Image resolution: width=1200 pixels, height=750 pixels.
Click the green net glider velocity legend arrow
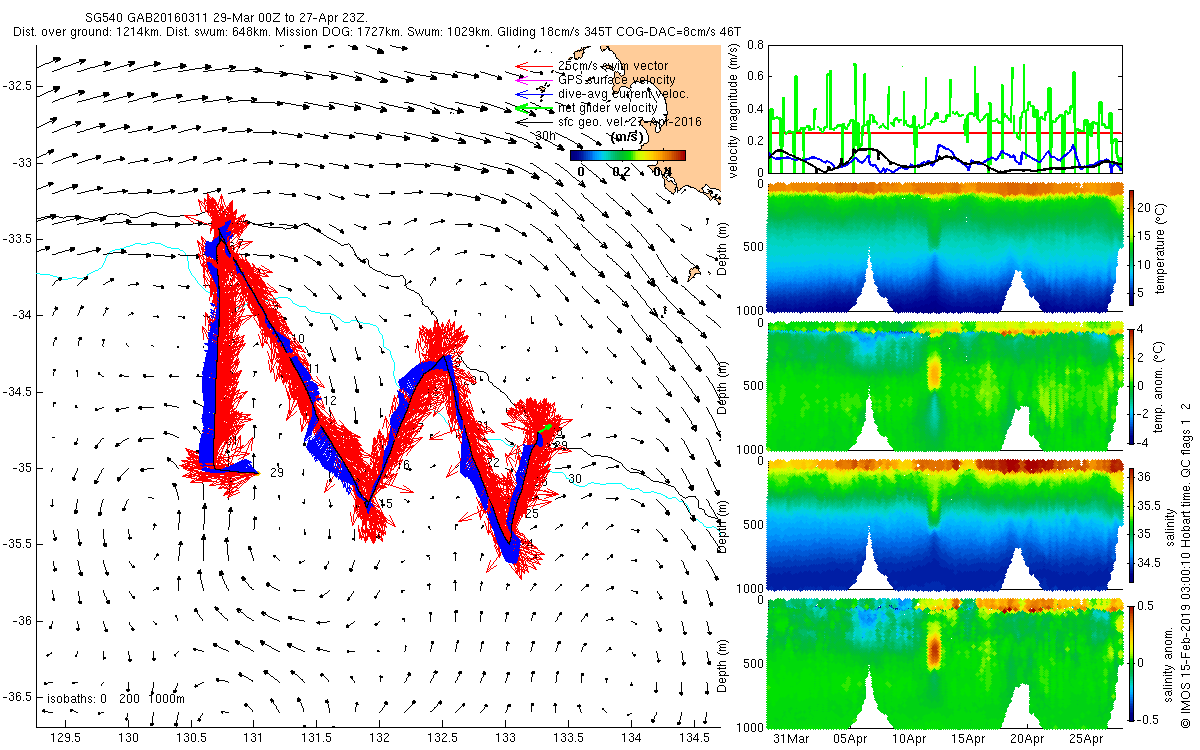pyautogui.click(x=532, y=107)
